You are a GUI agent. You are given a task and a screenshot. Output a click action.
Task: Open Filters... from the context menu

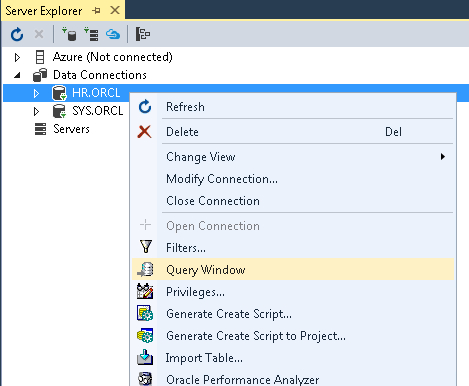click(x=293, y=248)
